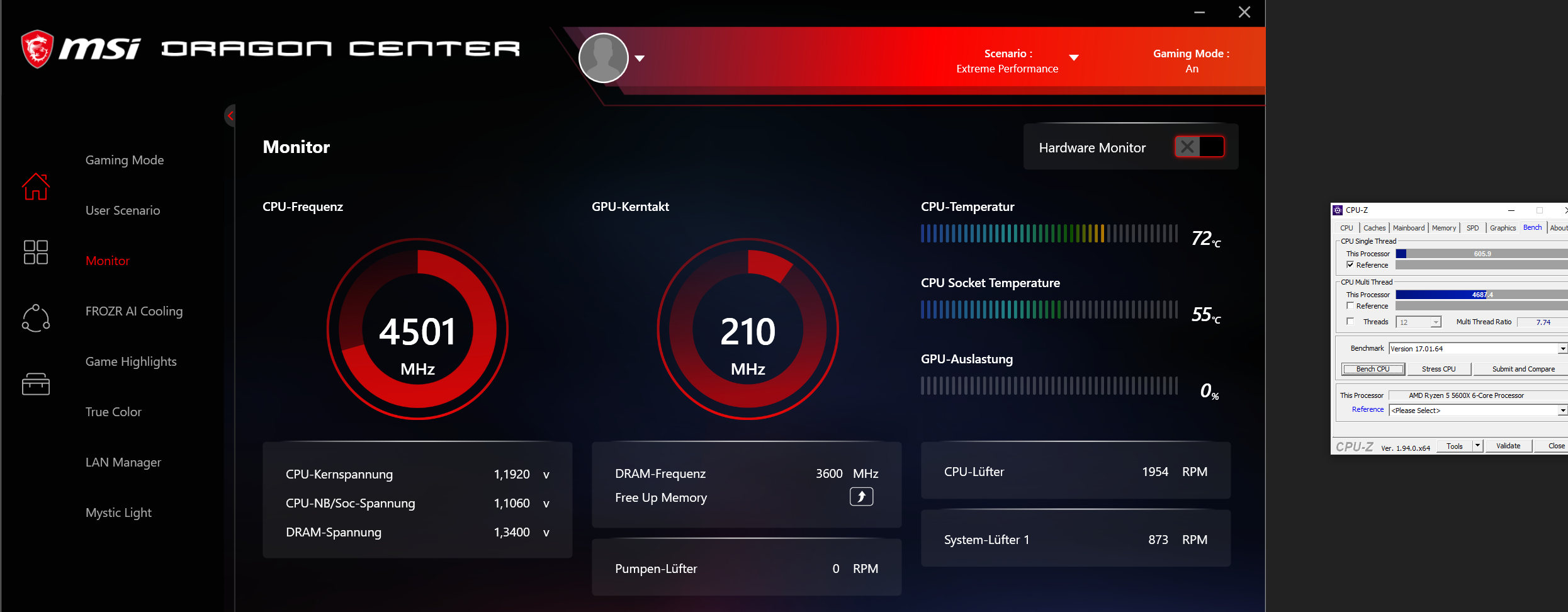Uncheck Reference under CPU Single Thread
This screenshot has height=612, width=1568.
click(x=1350, y=265)
